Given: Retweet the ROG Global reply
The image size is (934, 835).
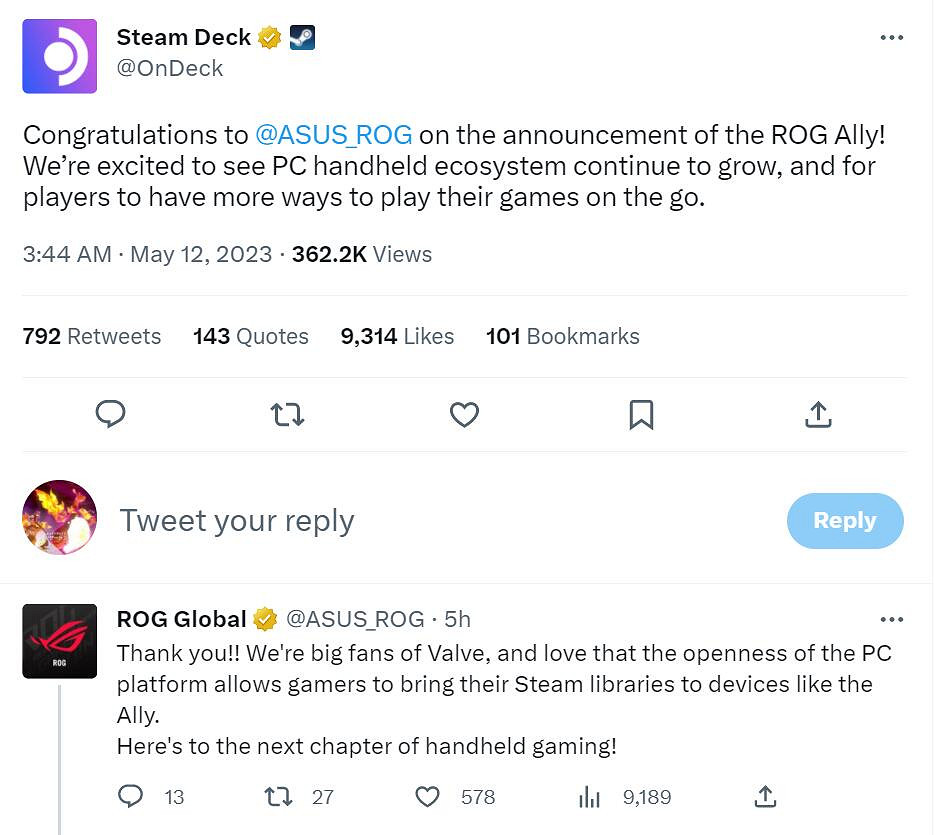Looking at the screenshot, I should coord(277,797).
